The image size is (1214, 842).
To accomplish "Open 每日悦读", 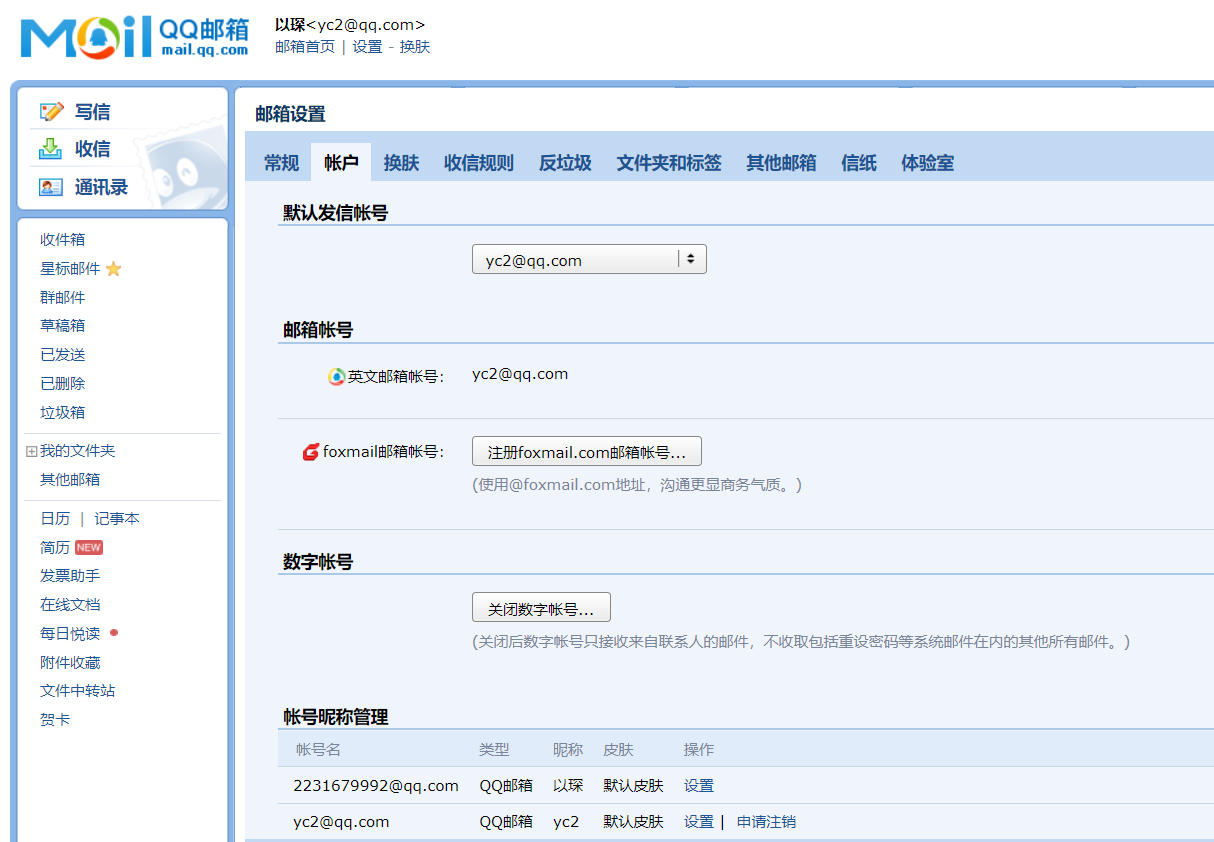I will 70,633.
